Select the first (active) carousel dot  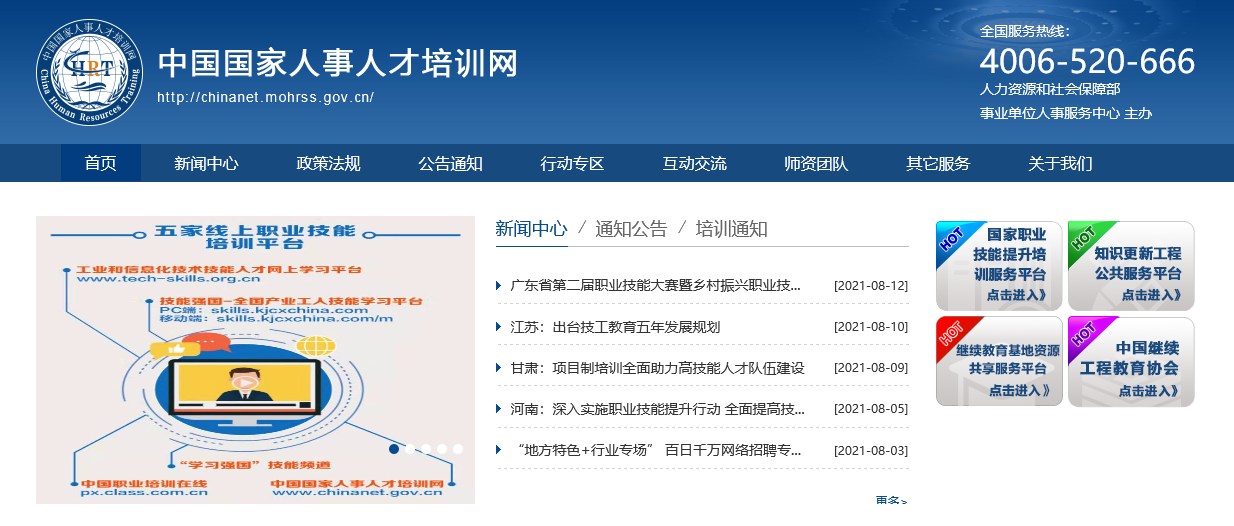[x=394, y=449]
